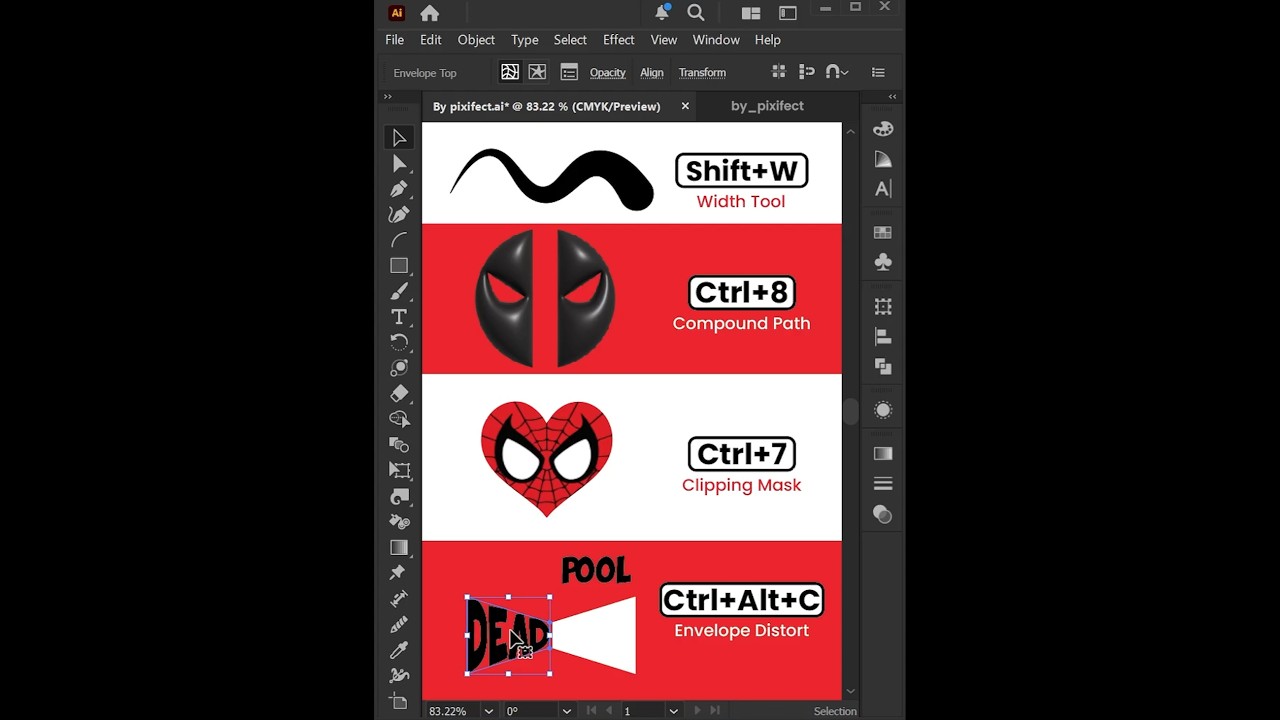Open the snapping magnet dropdown

(x=837, y=72)
